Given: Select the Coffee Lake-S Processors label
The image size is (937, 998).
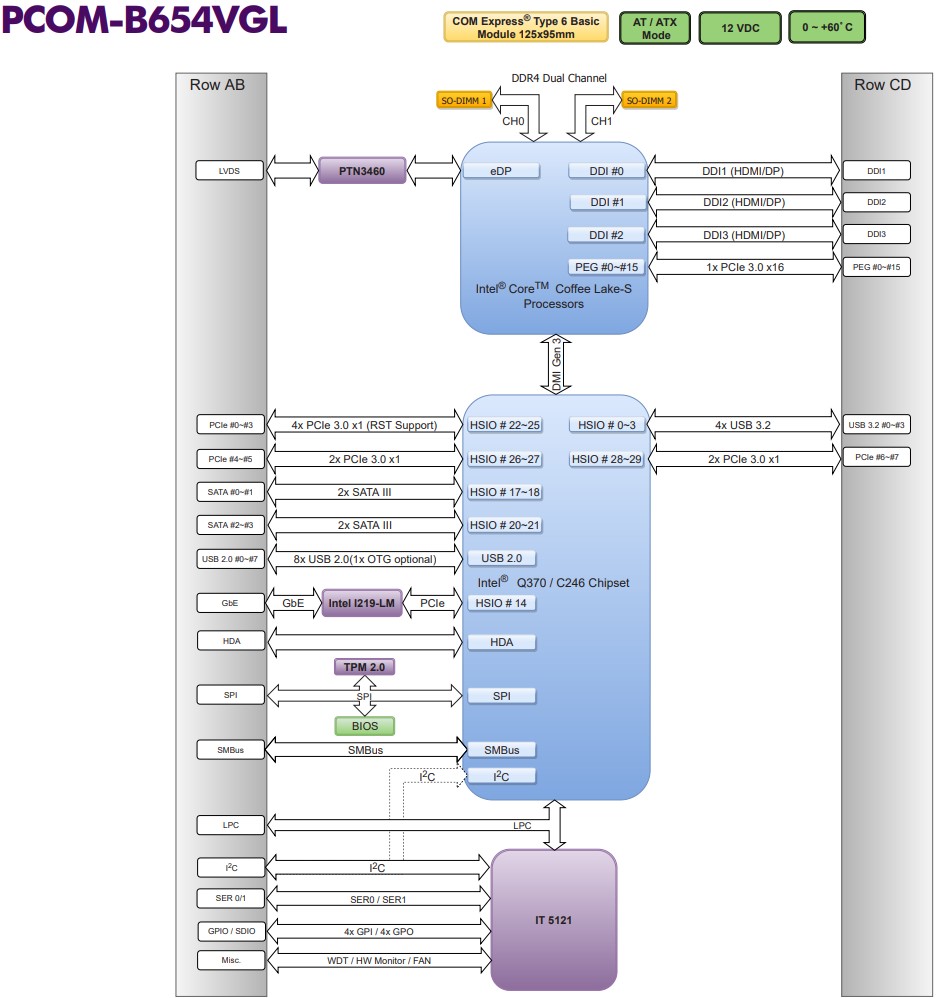Looking at the screenshot, I should pyautogui.click(x=554, y=296).
